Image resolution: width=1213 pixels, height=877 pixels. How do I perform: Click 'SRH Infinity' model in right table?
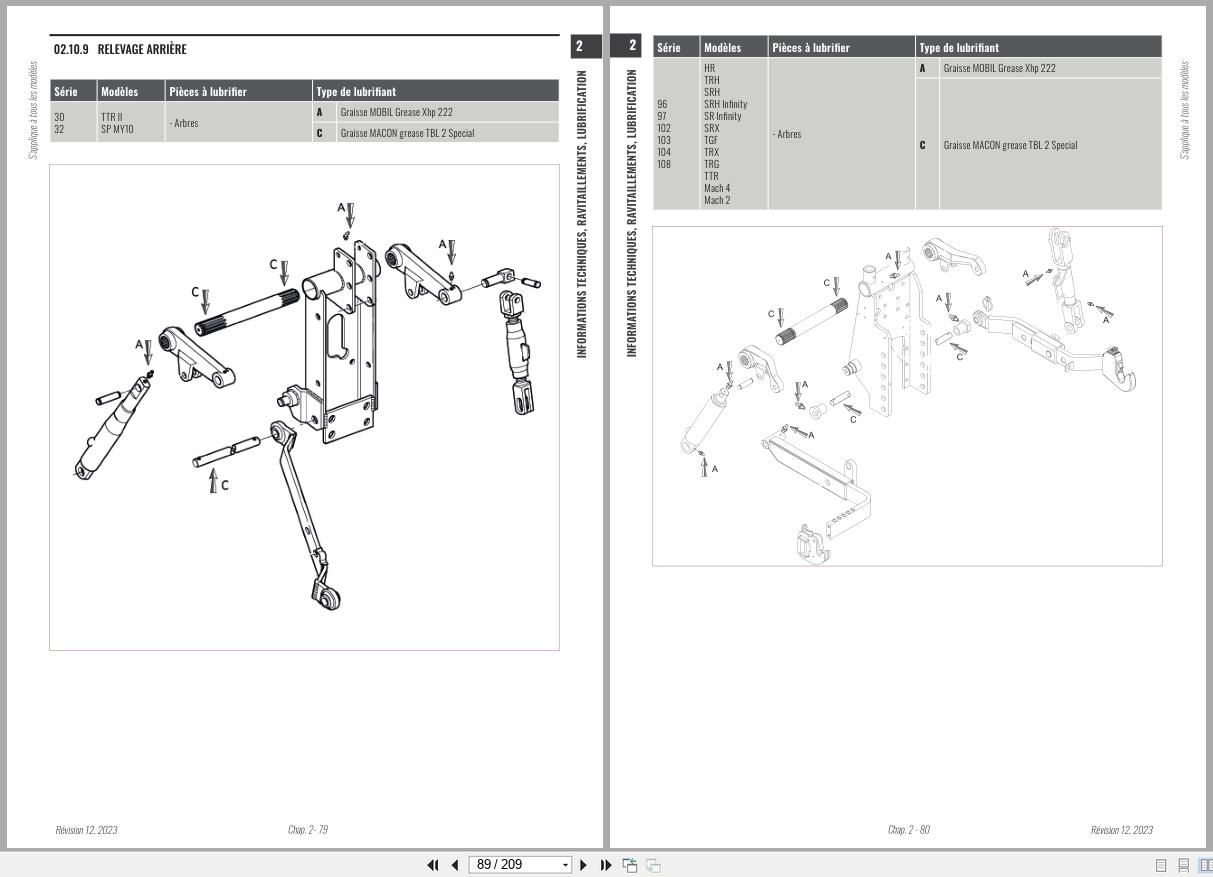coord(725,104)
